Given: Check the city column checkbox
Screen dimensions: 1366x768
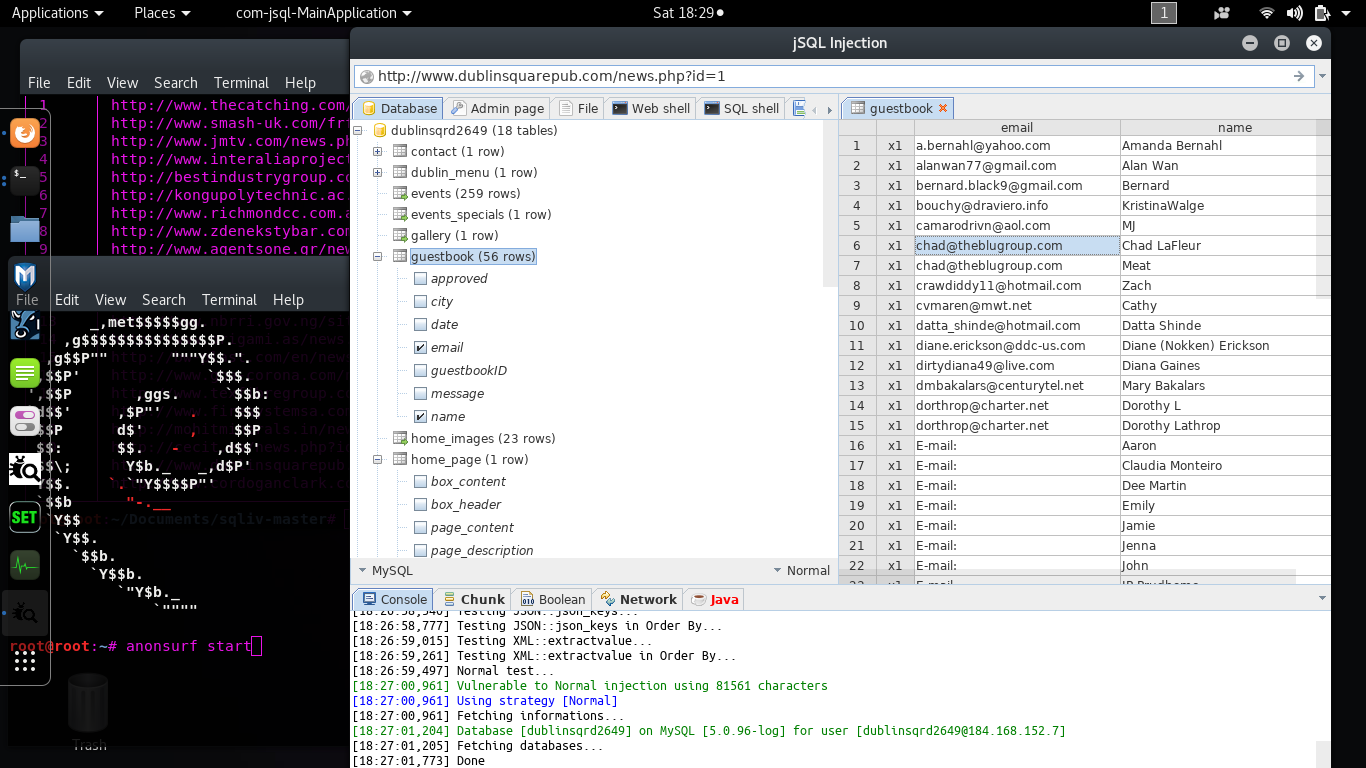Looking at the screenshot, I should pyautogui.click(x=420, y=302).
